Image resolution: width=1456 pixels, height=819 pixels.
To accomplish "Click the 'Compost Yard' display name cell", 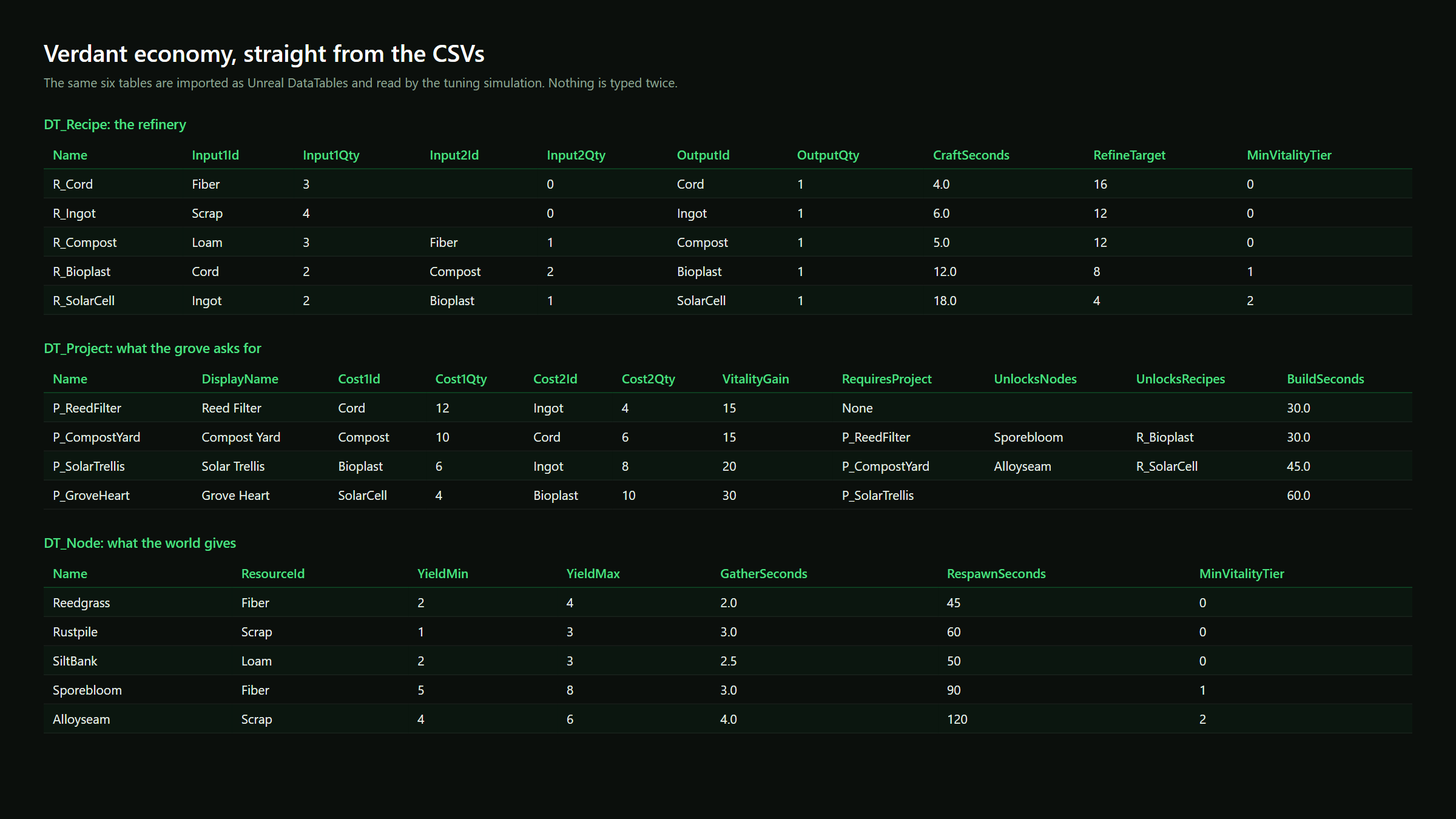I will pyautogui.click(x=241, y=437).
